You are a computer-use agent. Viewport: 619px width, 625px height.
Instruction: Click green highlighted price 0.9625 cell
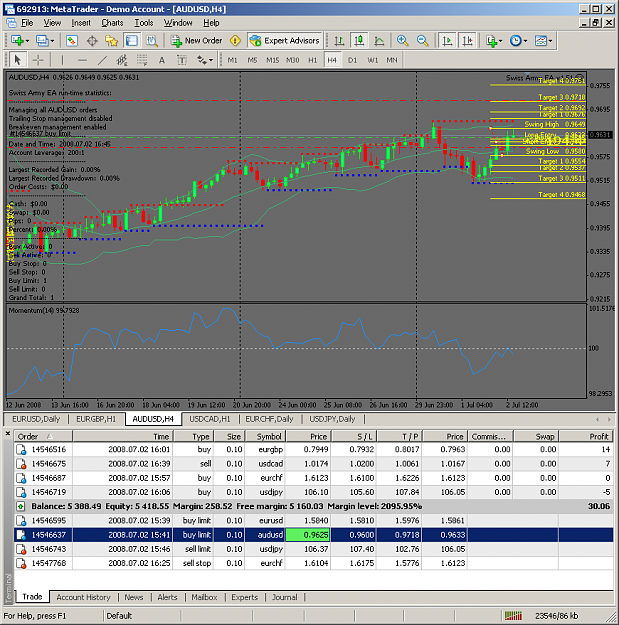pyautogui.click(x=308, y=535)
